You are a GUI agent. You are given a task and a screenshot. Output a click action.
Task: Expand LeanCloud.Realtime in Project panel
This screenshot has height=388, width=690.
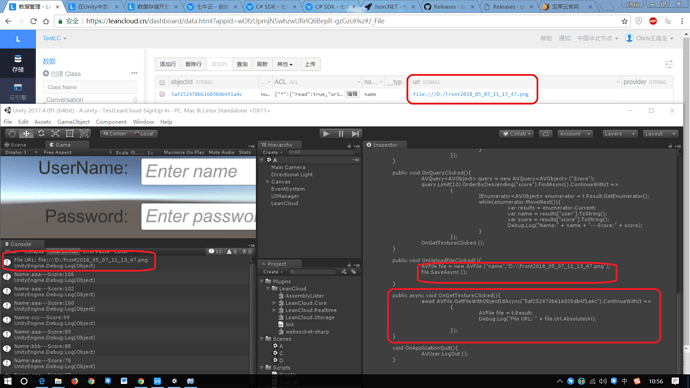pos(275,310)
